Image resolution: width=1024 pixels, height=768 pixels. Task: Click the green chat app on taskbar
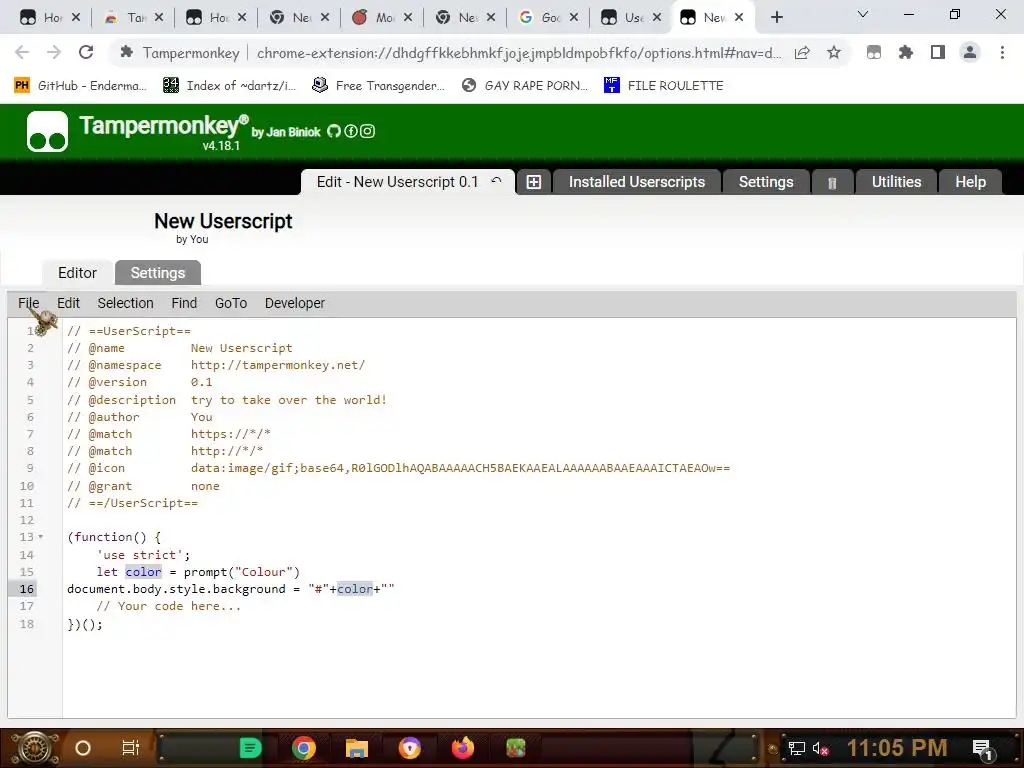(x=250, y=748)
